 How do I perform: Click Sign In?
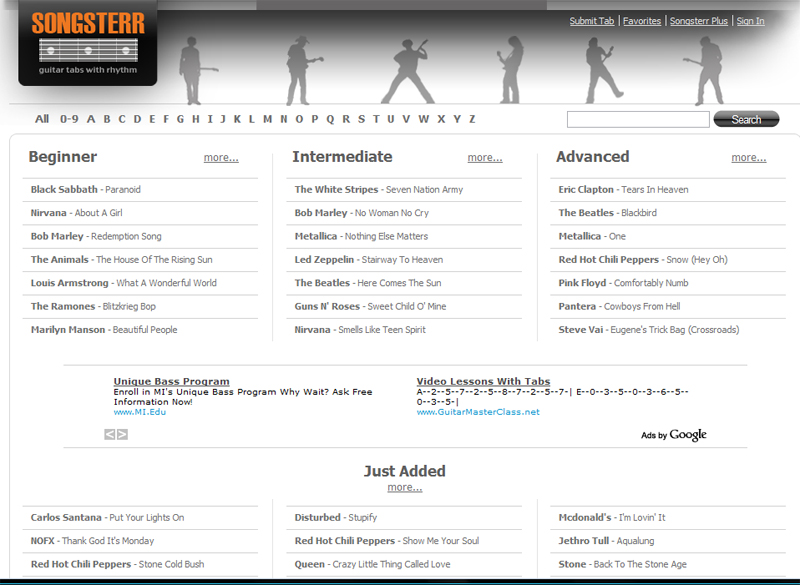[x=751, y=21]
